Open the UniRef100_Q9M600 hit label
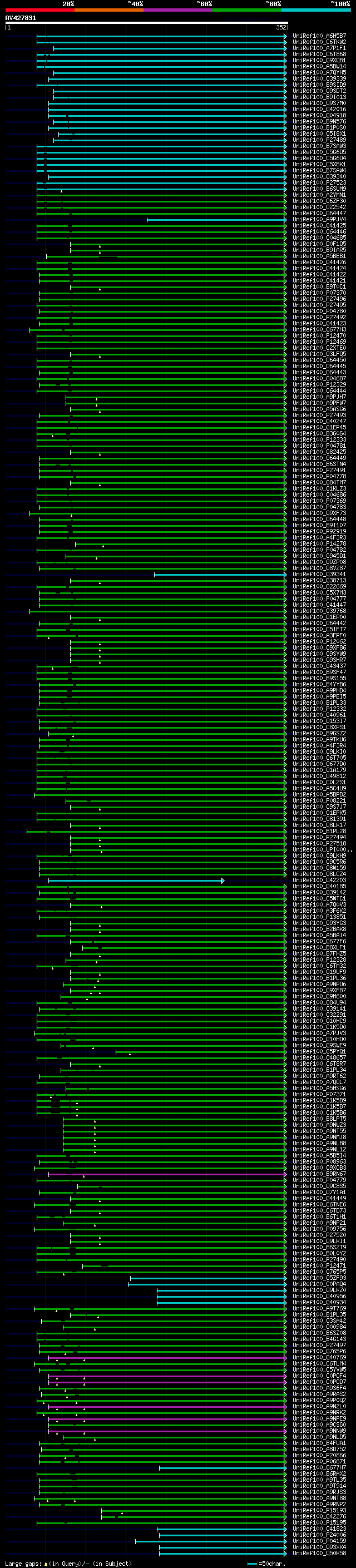The height and width of the screenshot is (1568, 356). 319,997
